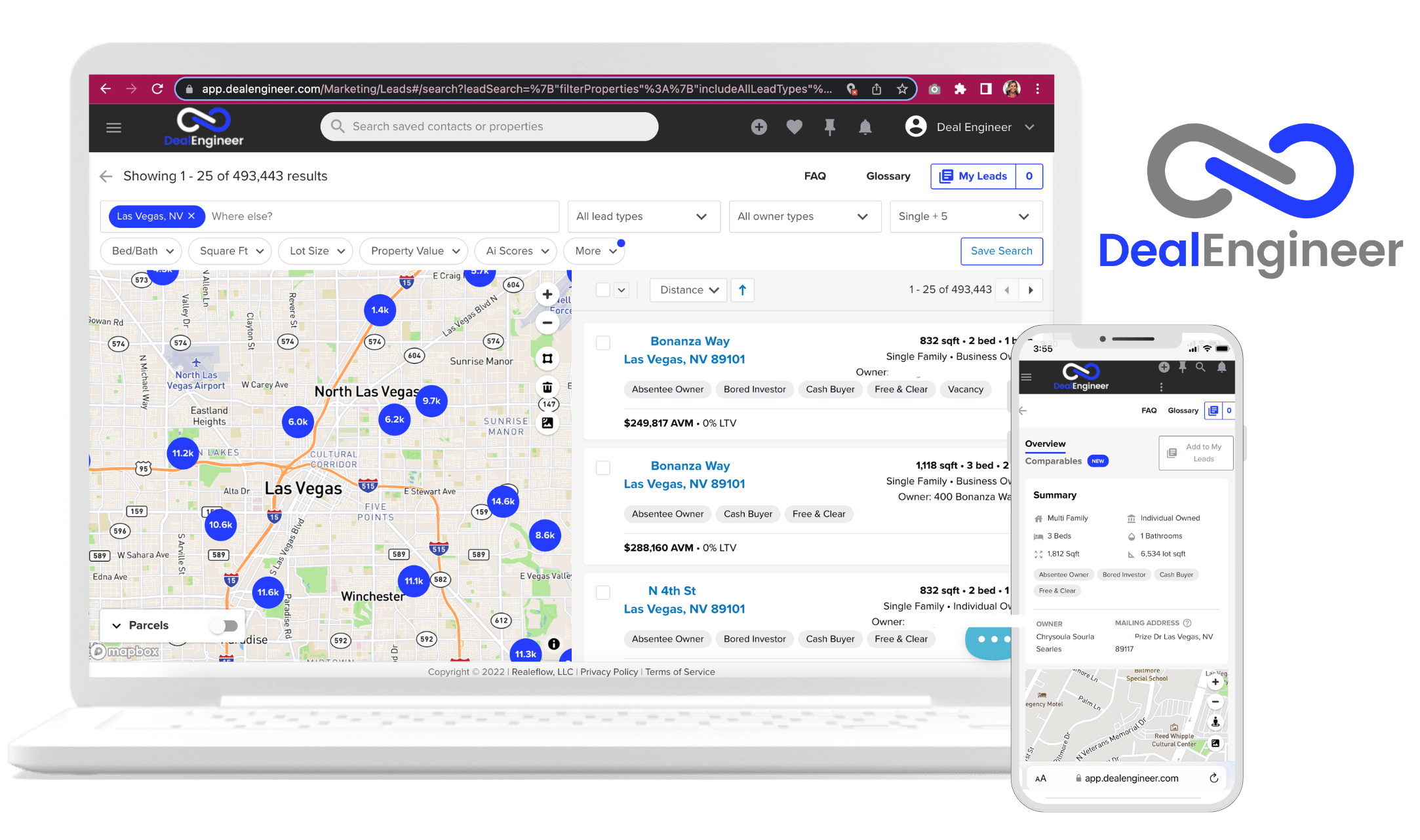Click the browser back arrow
Image resolution: width=1420 pixels, height=840 pixels.
click(x=106, y=88)
